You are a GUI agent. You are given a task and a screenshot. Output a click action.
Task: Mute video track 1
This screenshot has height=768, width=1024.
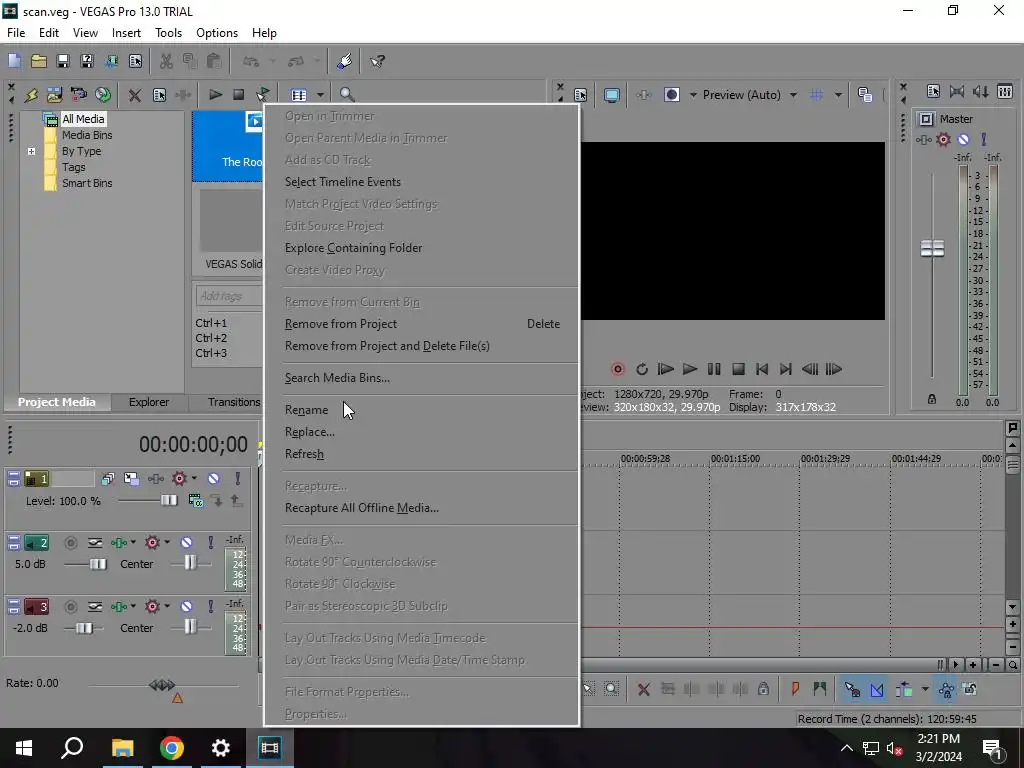[x=213, y=479]
